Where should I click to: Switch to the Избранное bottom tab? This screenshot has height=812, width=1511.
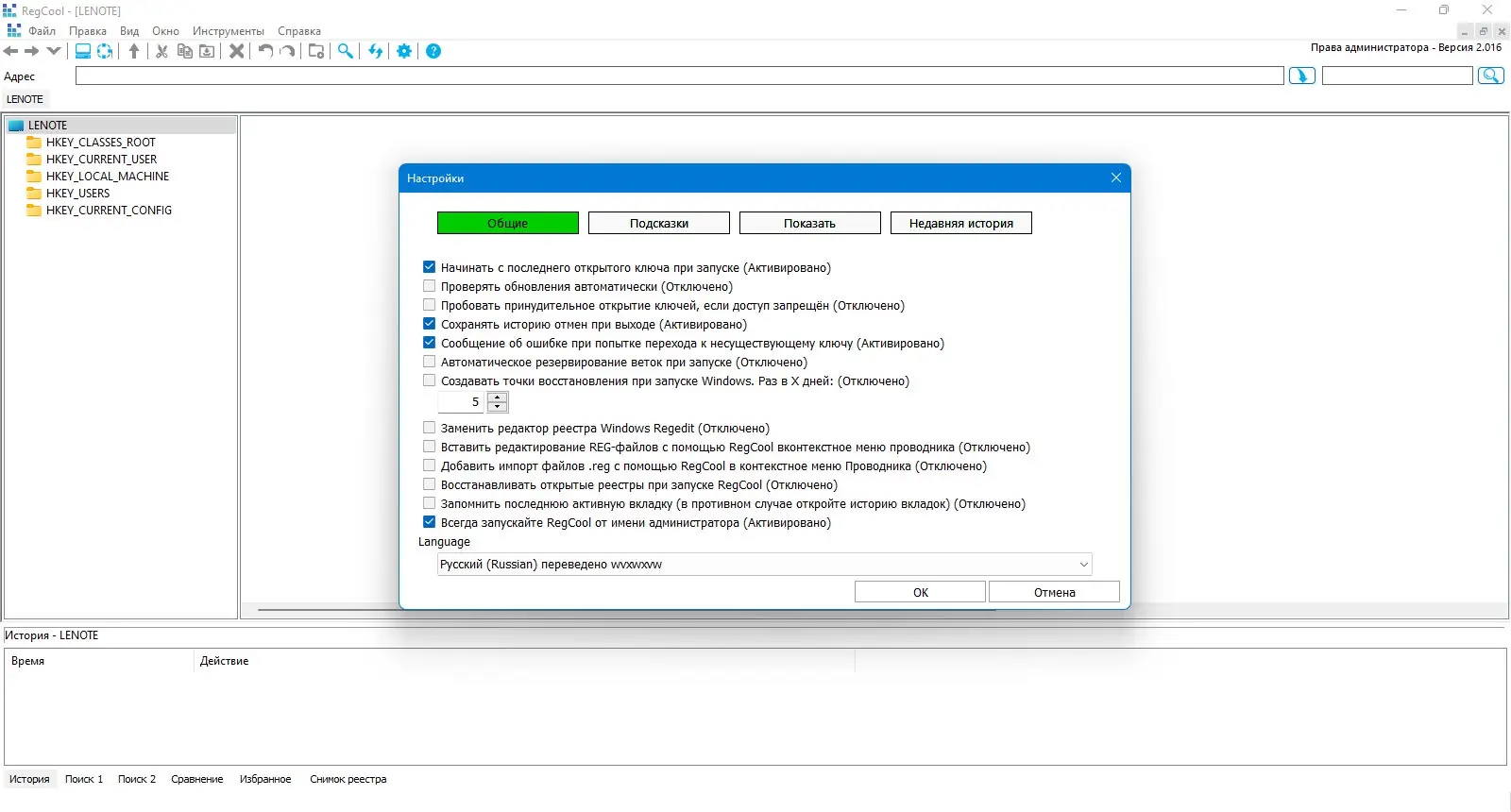pyautogui.click(x=265, y=779)
